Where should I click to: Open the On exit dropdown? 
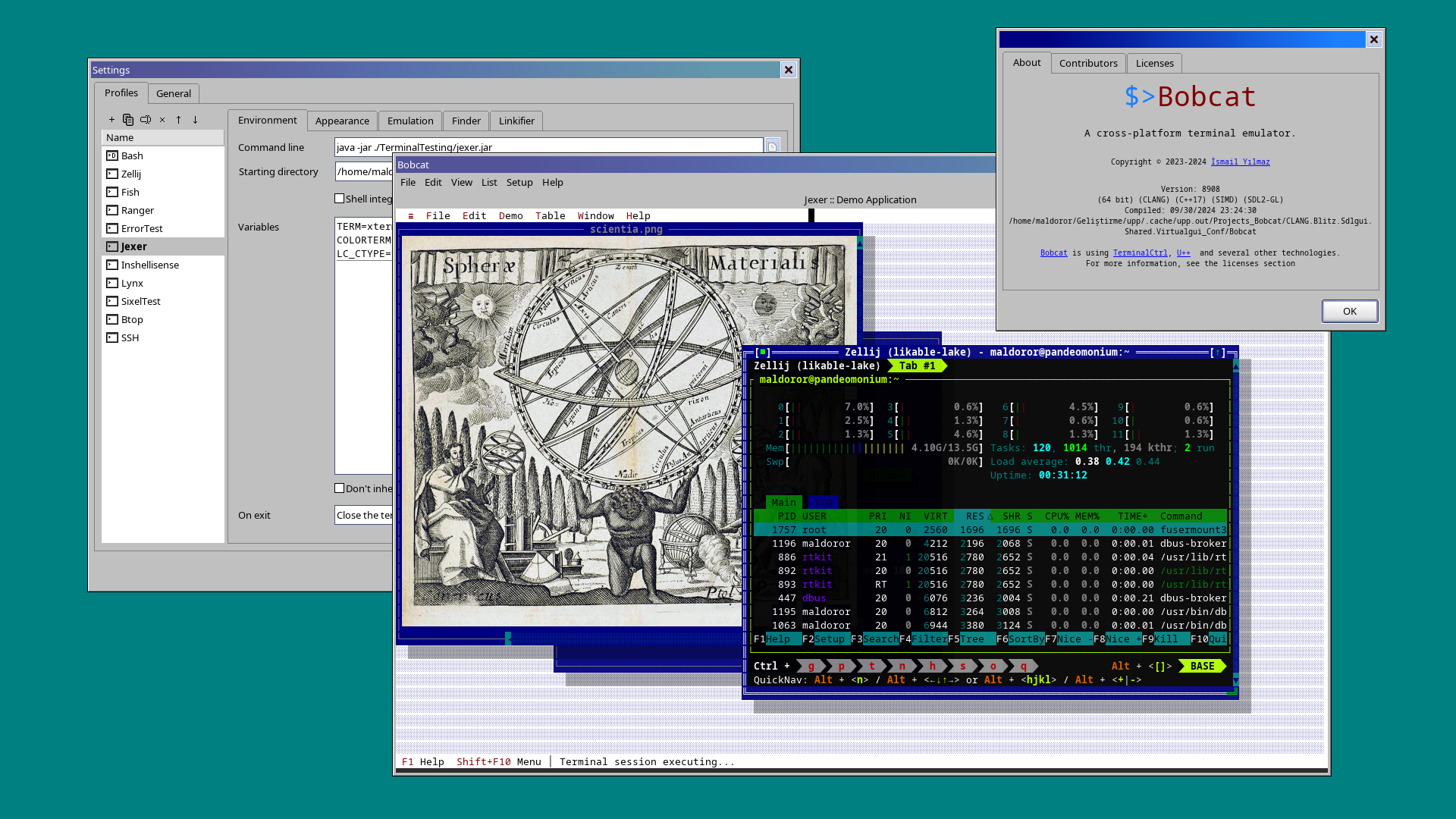(x=364, y=515)
